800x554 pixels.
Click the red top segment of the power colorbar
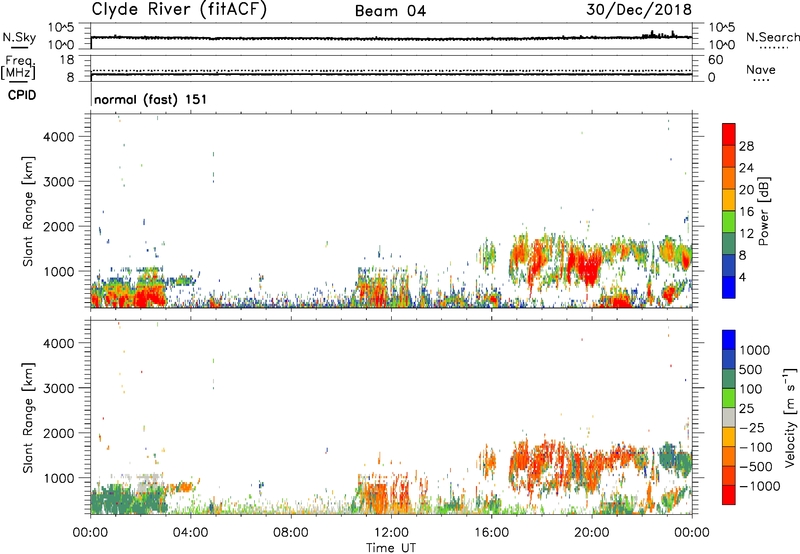[729, 134]
